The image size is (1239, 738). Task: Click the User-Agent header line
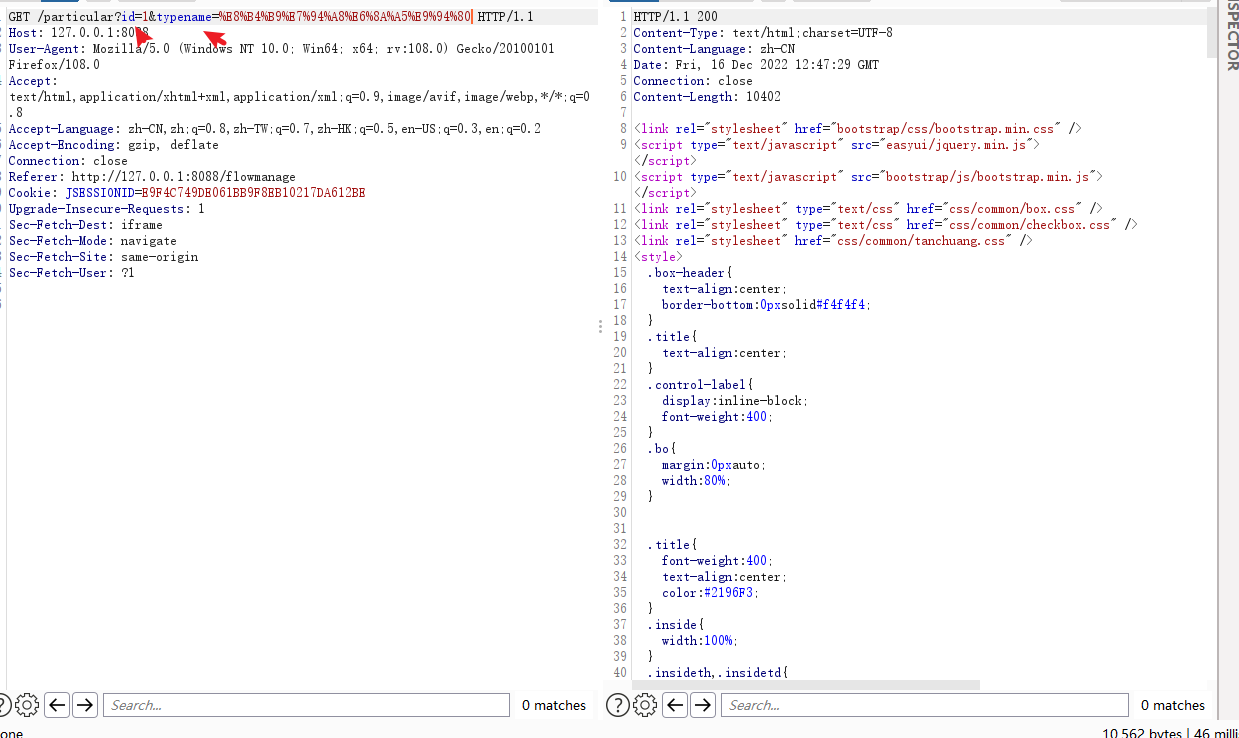(x=283, y=57)
